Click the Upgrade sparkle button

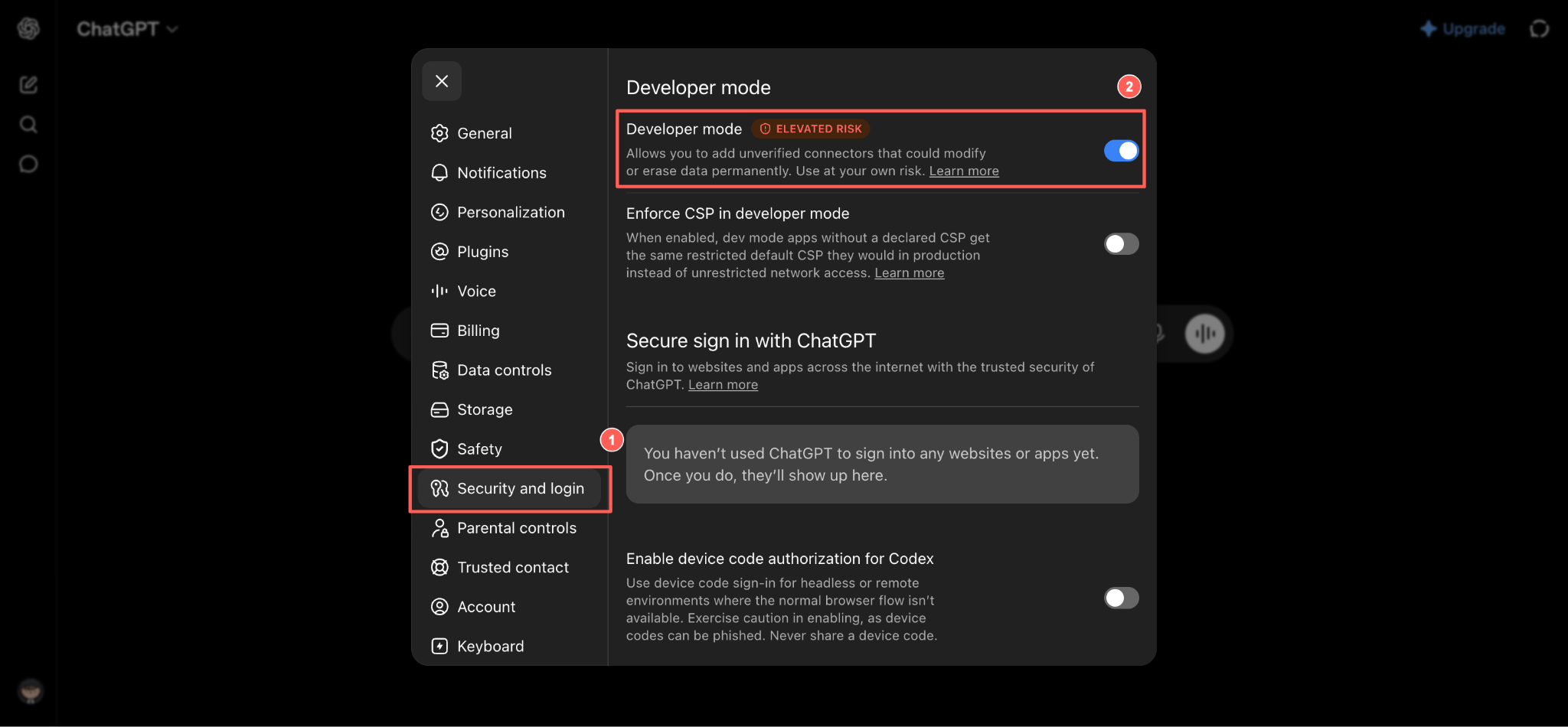(x=1462, y=29)
